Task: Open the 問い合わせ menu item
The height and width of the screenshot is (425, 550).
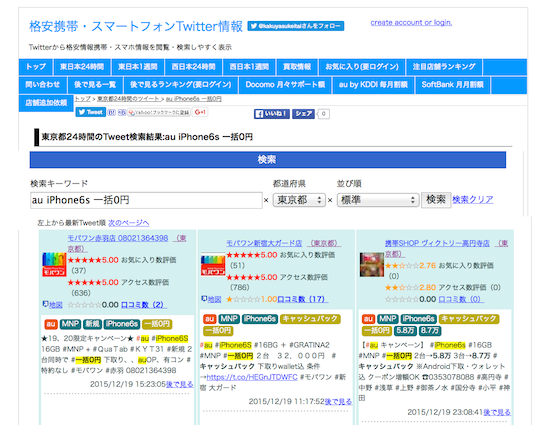Action: pos(42,85)
